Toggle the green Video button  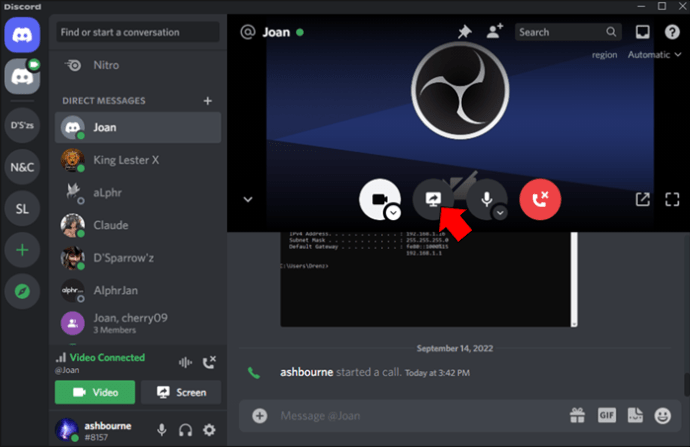(95, 392)
